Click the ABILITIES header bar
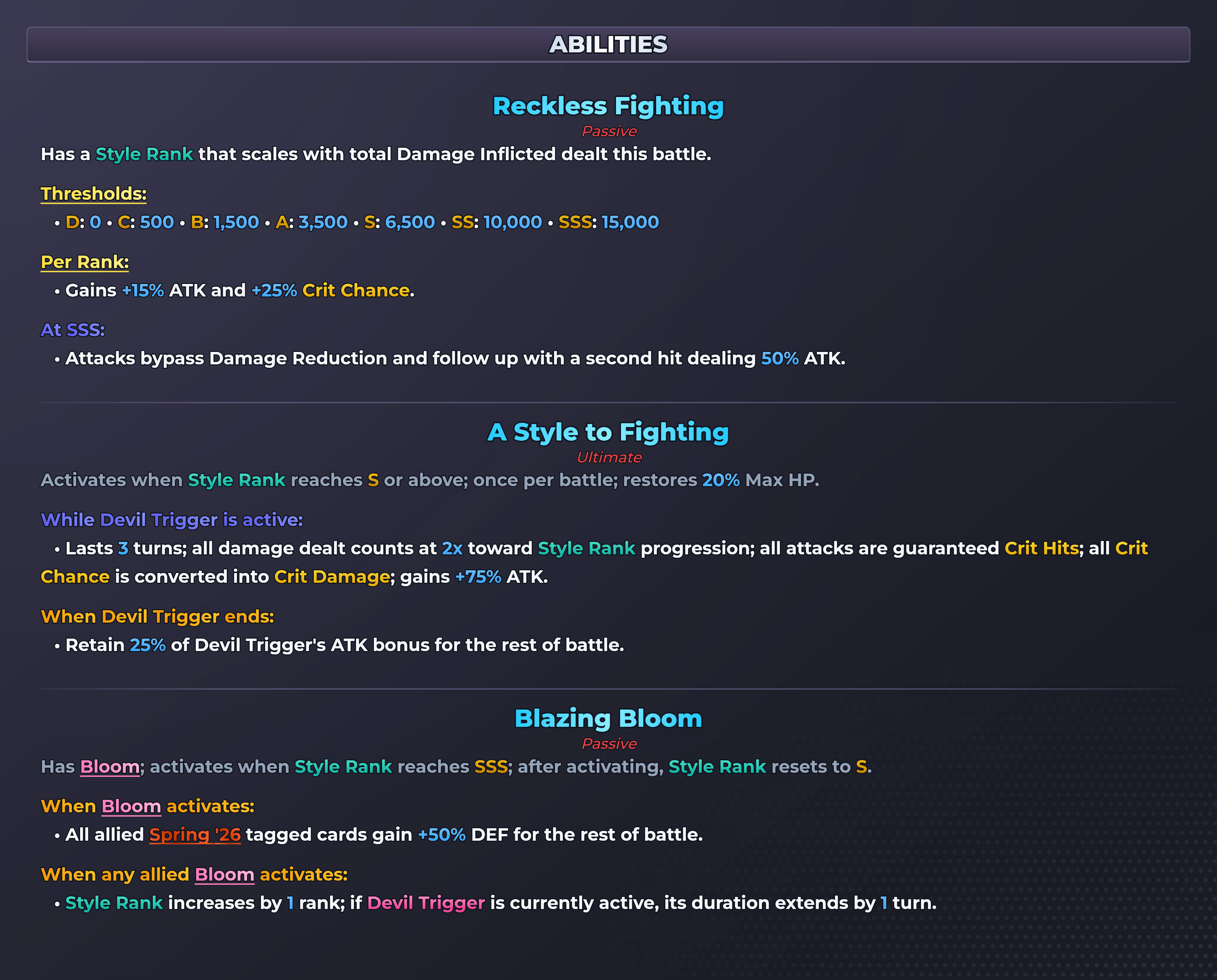This screenshot has height=980, width=1217. pyautogui.click(x=608, y=45)
